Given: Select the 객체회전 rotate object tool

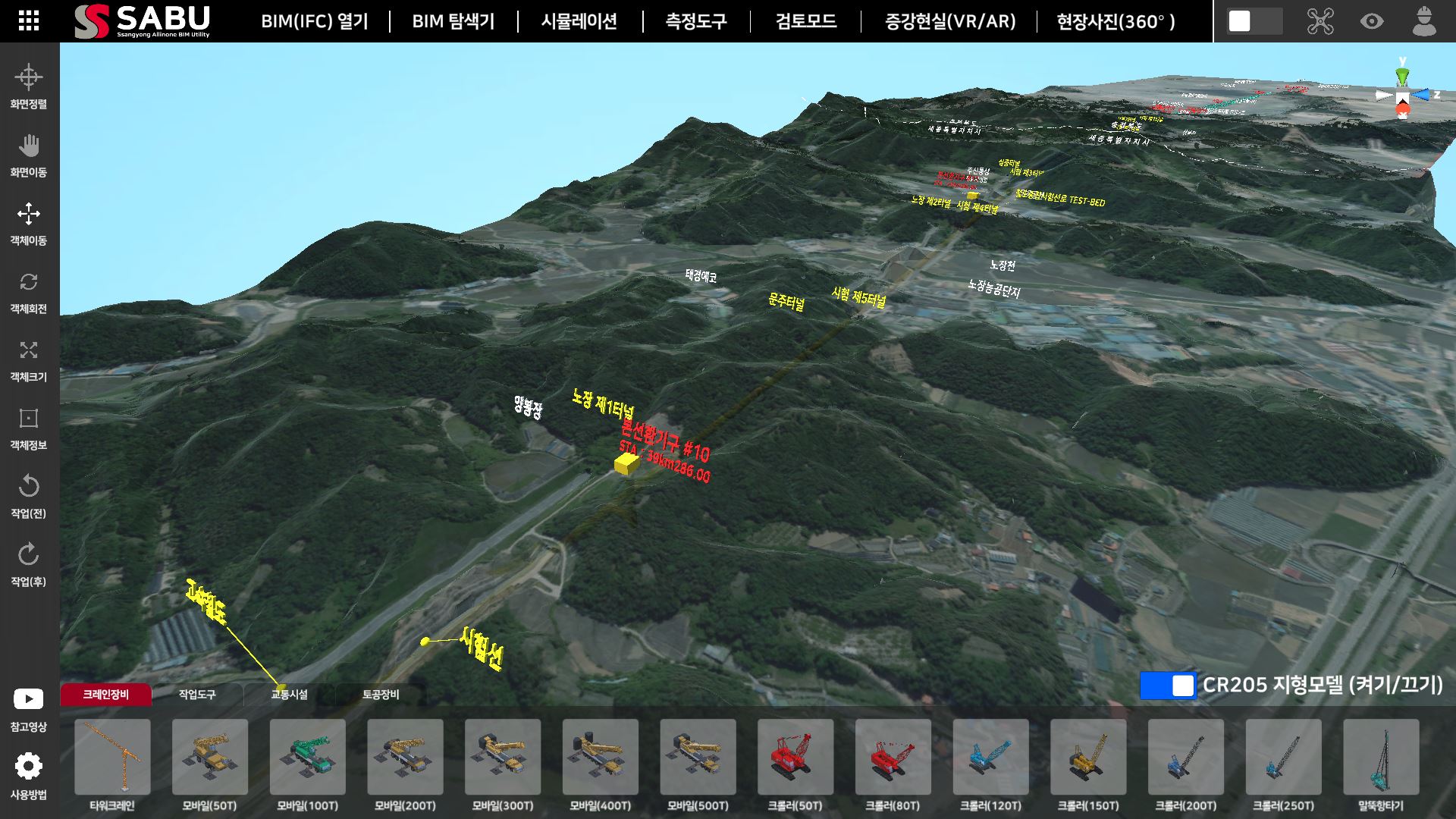Looking at the screenshot, I should [x=28, y=291].
